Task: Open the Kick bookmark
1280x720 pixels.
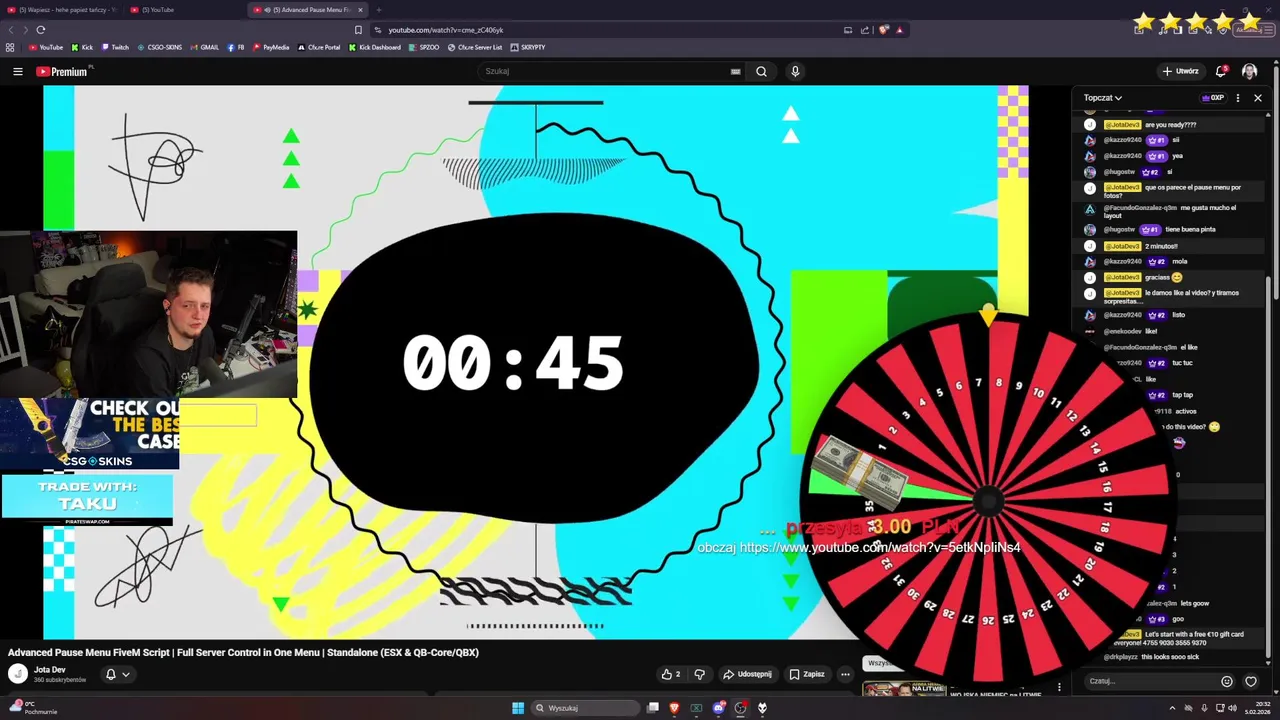Action: [x=82, y=47]
